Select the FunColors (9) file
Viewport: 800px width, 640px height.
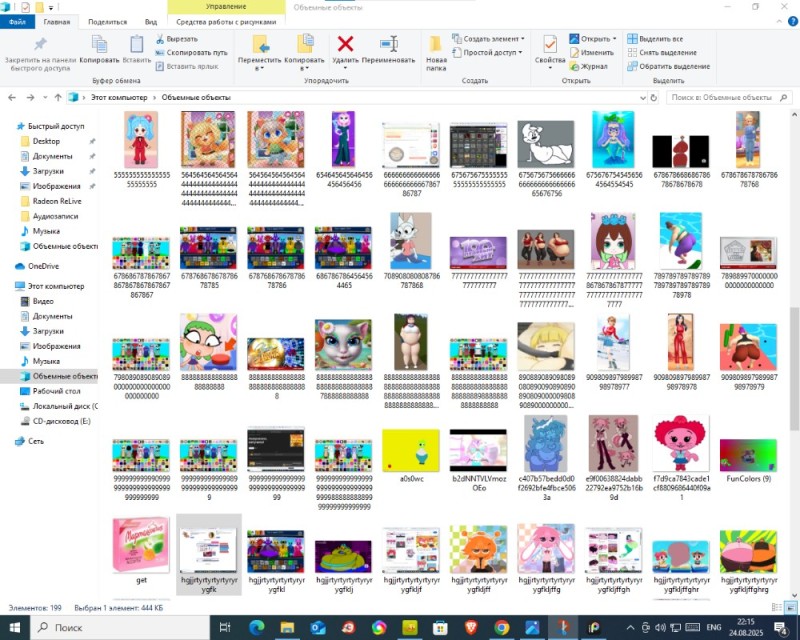(748, 459)
